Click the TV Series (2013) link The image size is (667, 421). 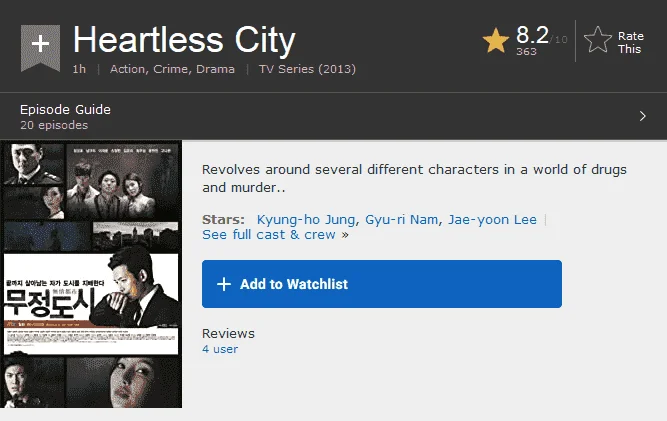[x=307, y=69]
